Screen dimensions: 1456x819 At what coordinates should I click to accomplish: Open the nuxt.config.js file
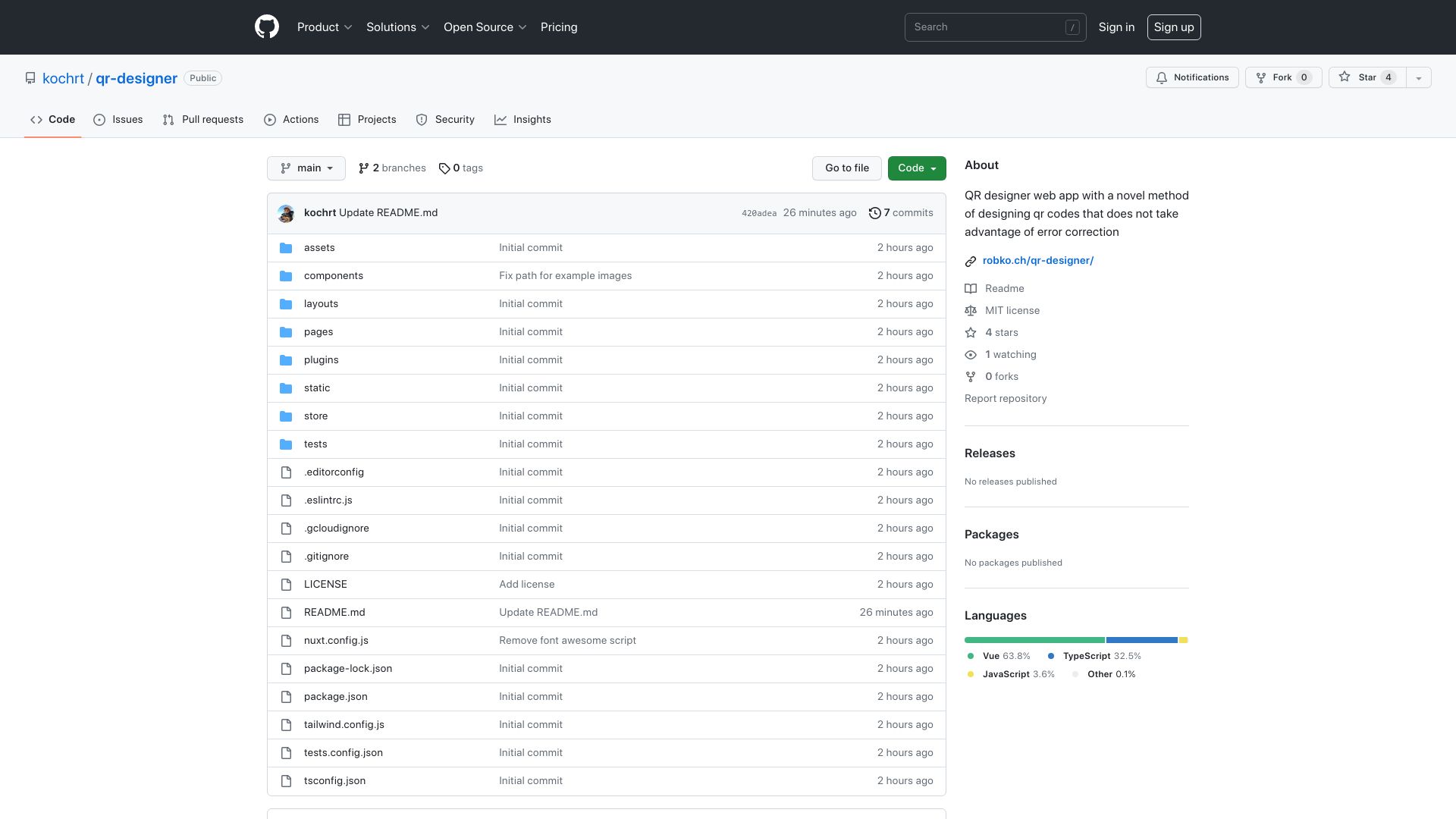[336, 641]
